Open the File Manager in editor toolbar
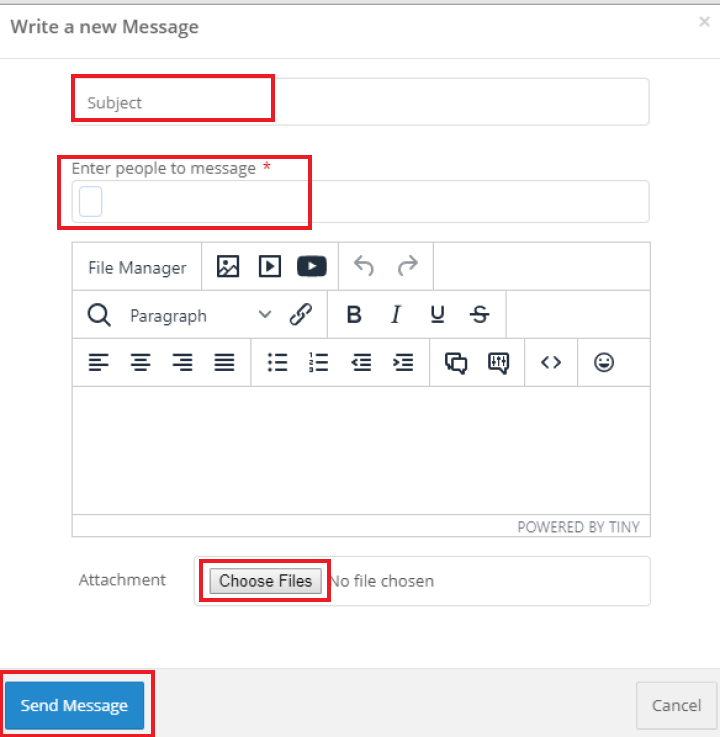Screen dimensions: 720x737 coord(137,267)
